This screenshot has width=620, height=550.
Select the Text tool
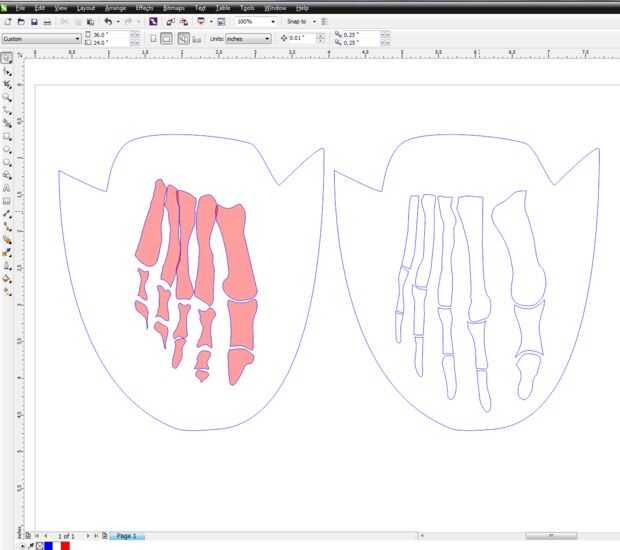tap(7, 188)
